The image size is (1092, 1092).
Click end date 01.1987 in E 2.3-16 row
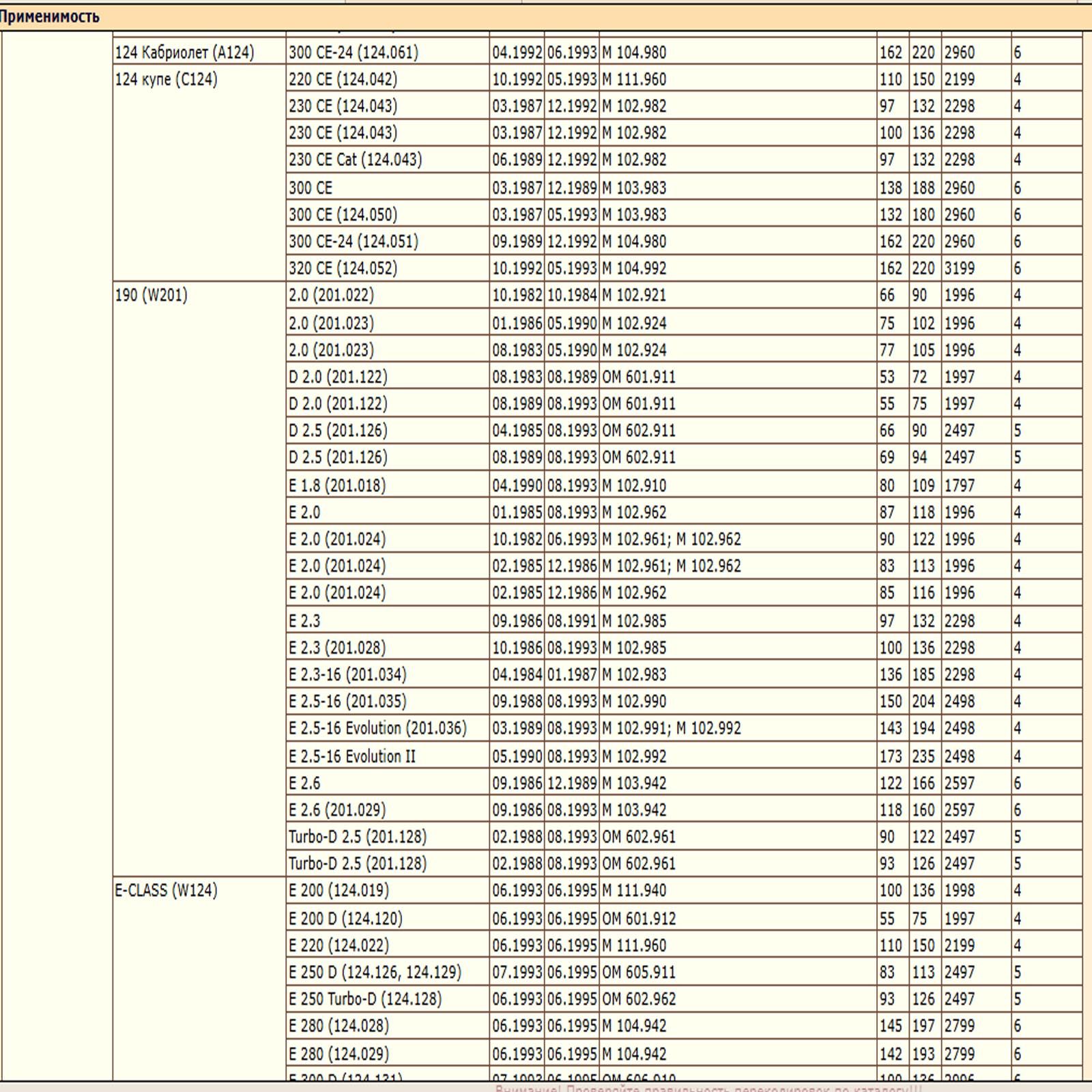(x=572, y=674)
